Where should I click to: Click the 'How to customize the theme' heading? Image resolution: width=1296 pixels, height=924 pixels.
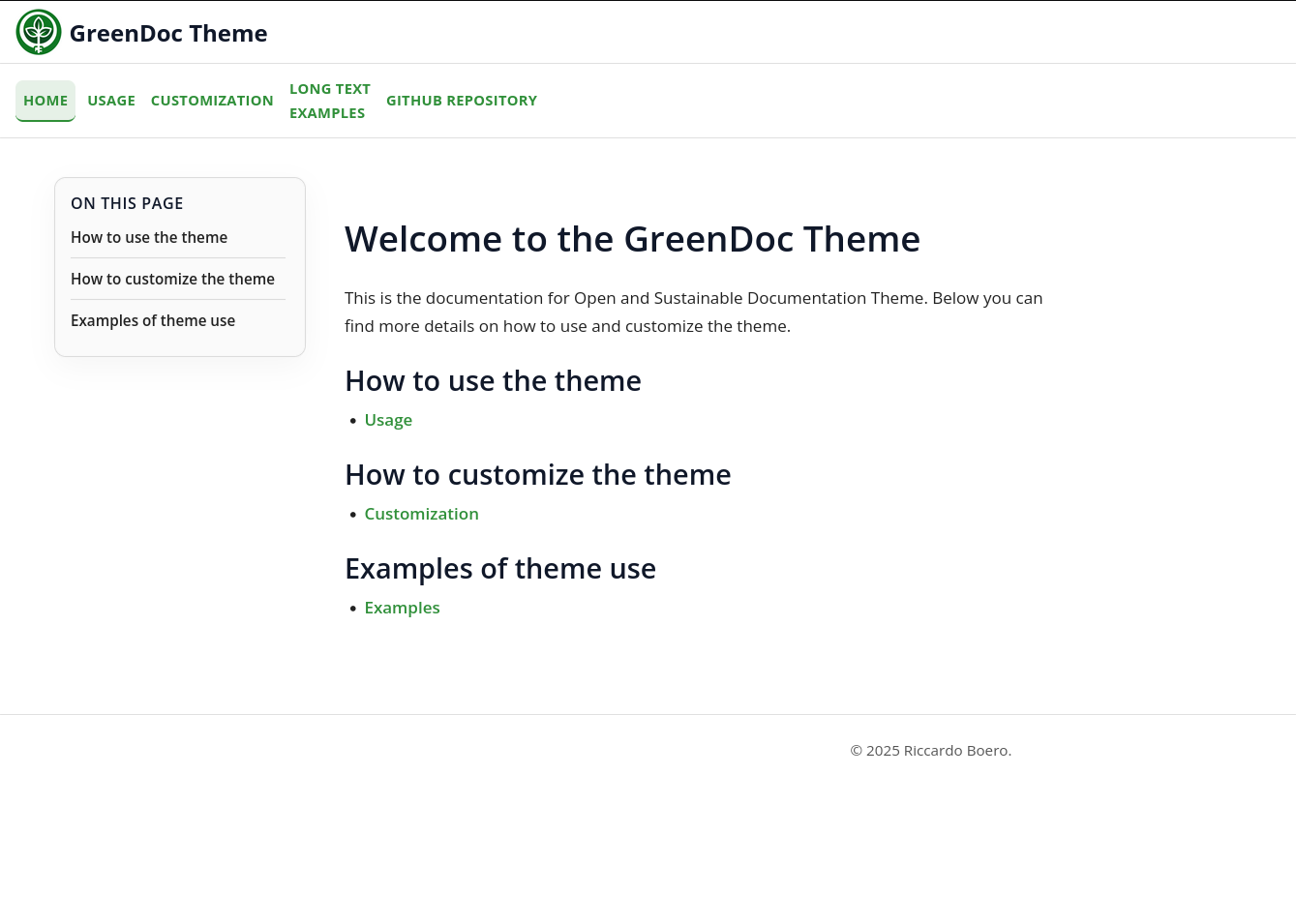tap(538, 474)
